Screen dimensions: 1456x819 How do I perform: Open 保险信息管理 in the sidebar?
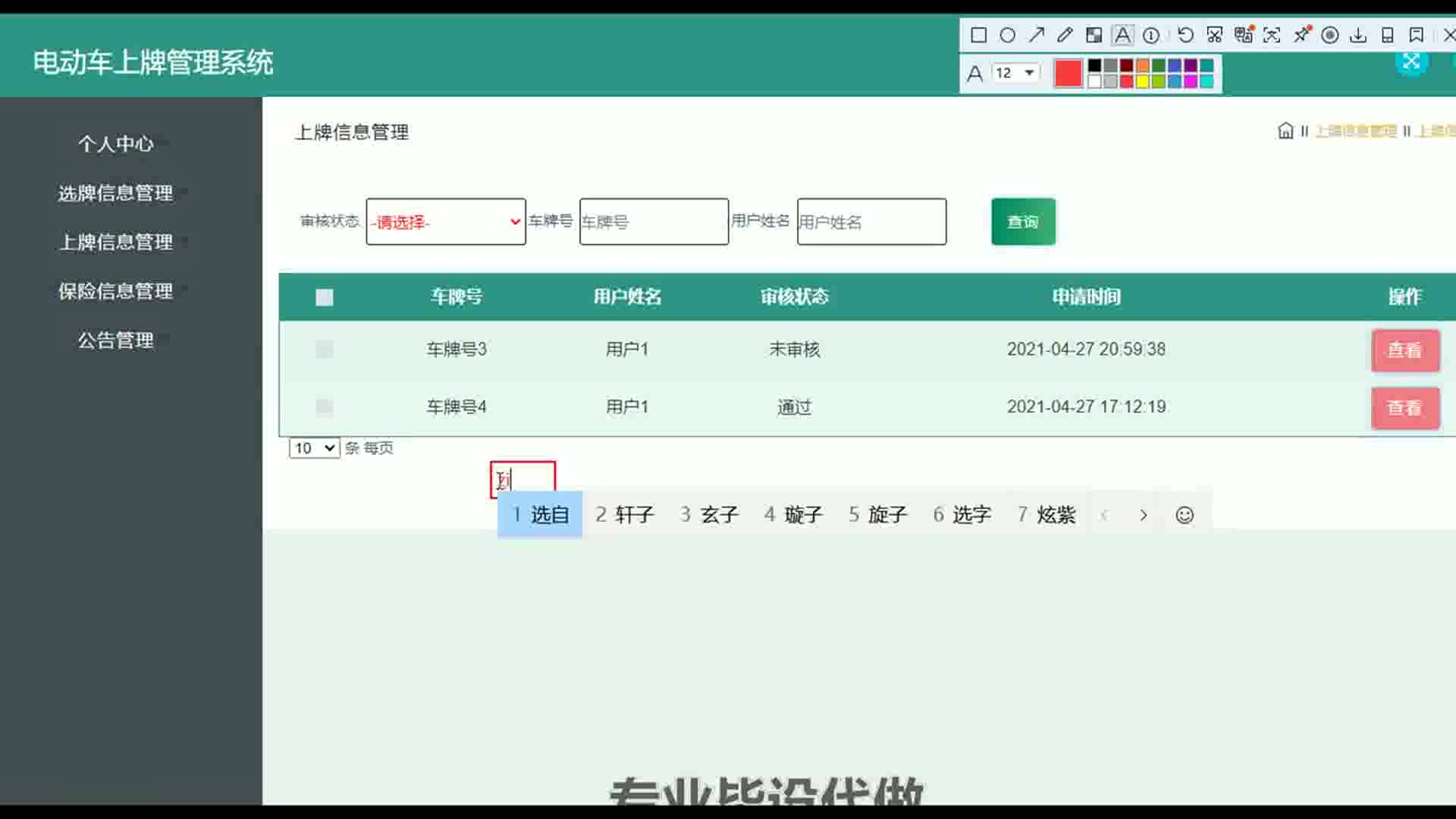click(x=115, y=290)
